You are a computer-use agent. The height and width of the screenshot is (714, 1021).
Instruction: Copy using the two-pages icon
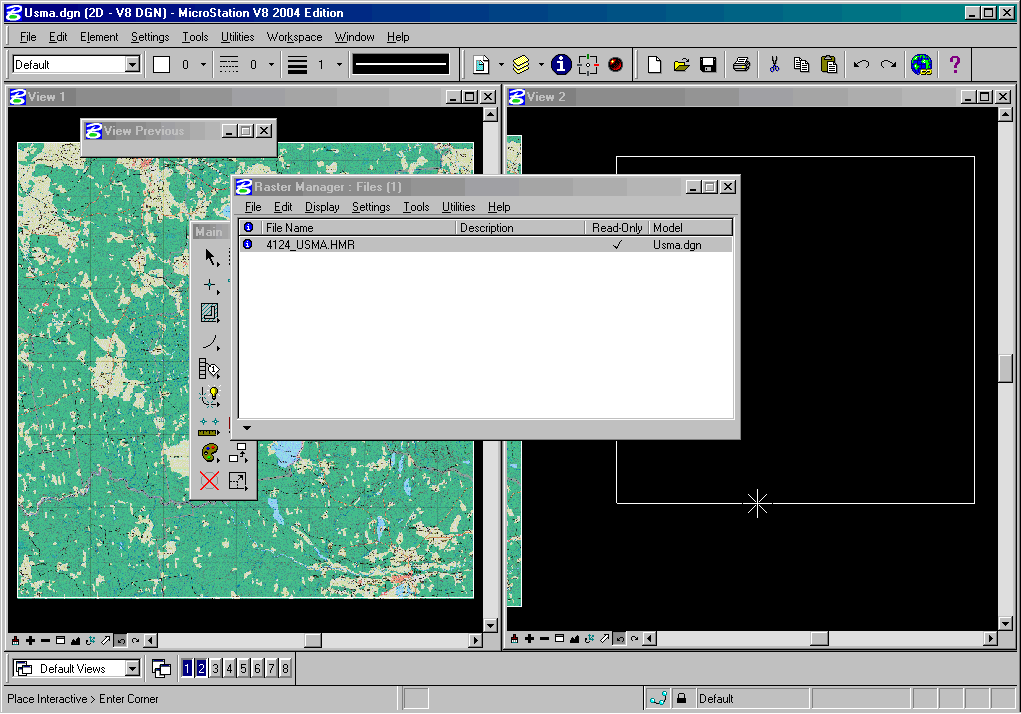coord(802,64)
